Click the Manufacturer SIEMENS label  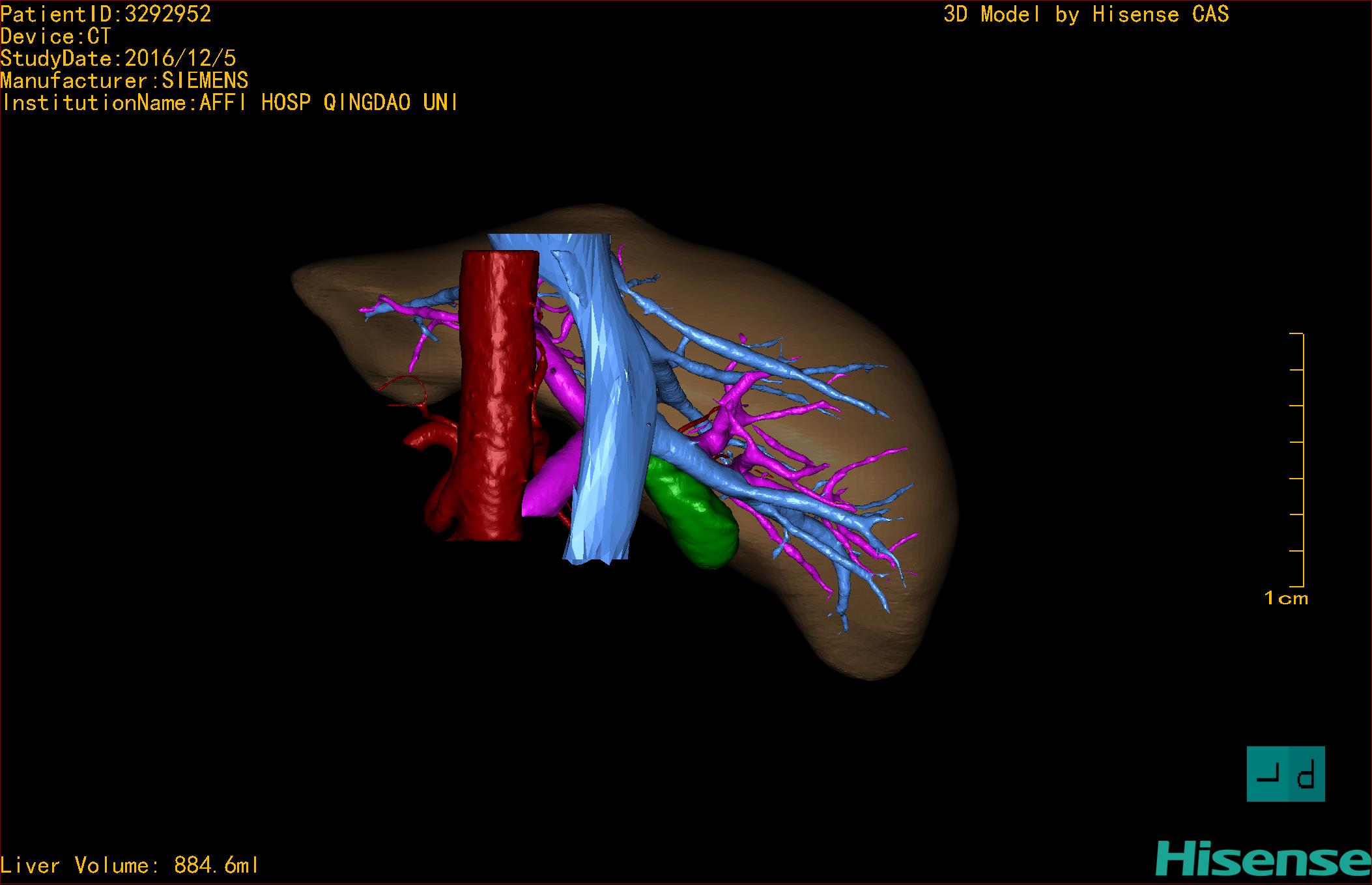124,81
